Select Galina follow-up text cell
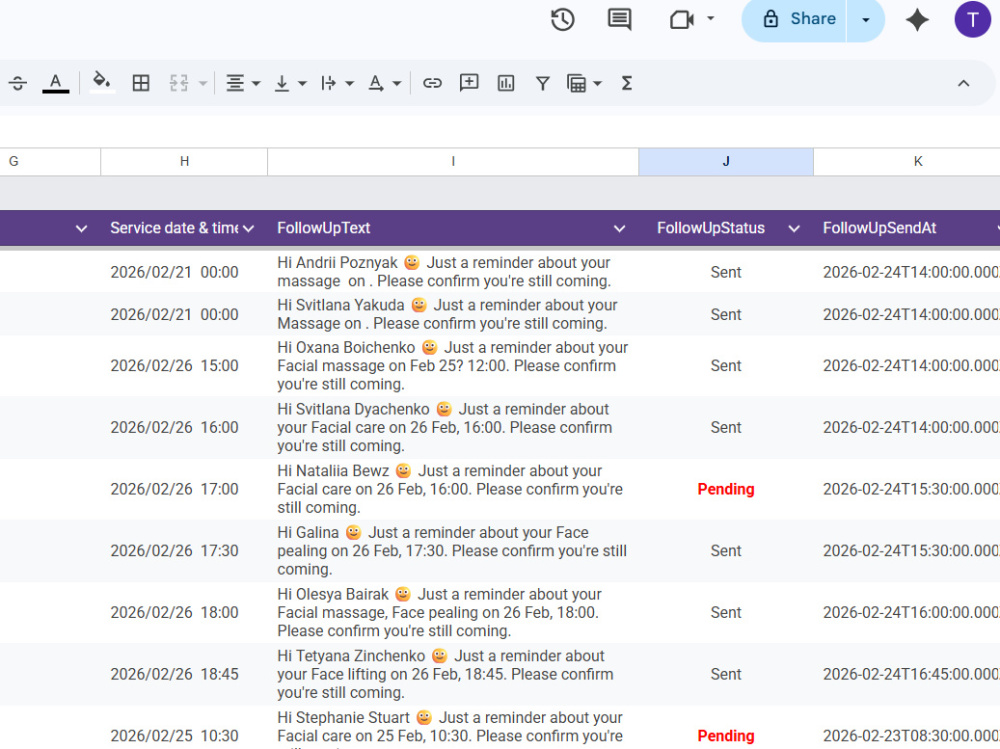 pos(453,551)
